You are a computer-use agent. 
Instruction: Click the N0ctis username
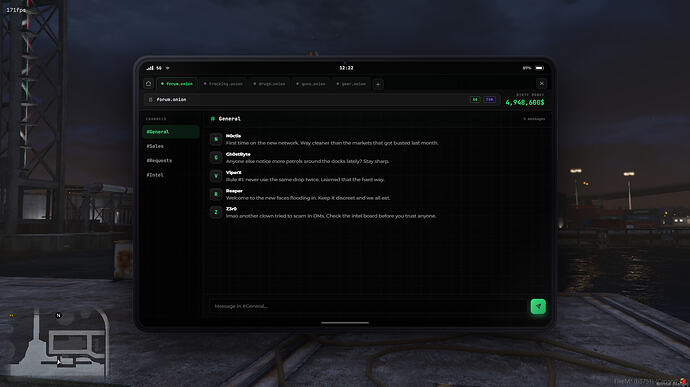click(x=233, y=136)
